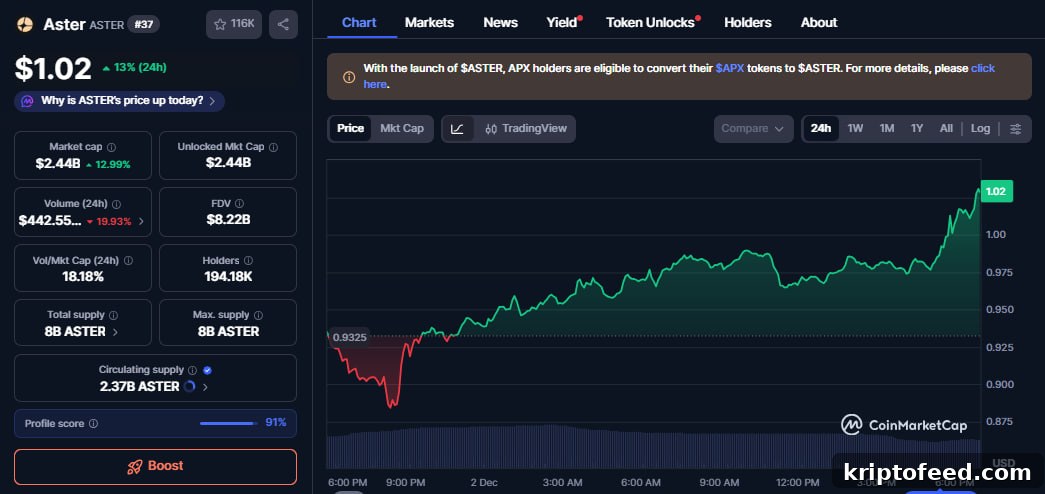Viewport: 1045px width, 494px height.
Task: Select All time range
Action: pos(946,129)
